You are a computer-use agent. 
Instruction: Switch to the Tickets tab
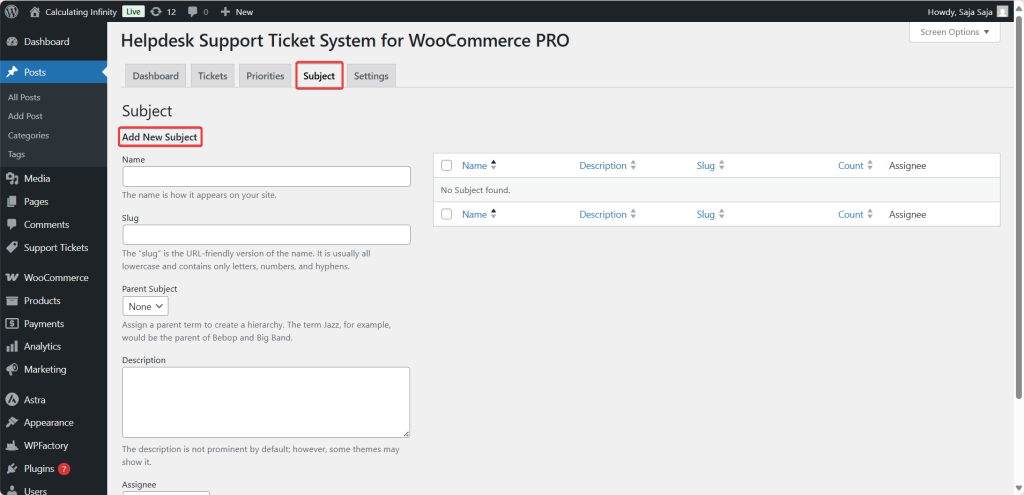tap(212, 76)
